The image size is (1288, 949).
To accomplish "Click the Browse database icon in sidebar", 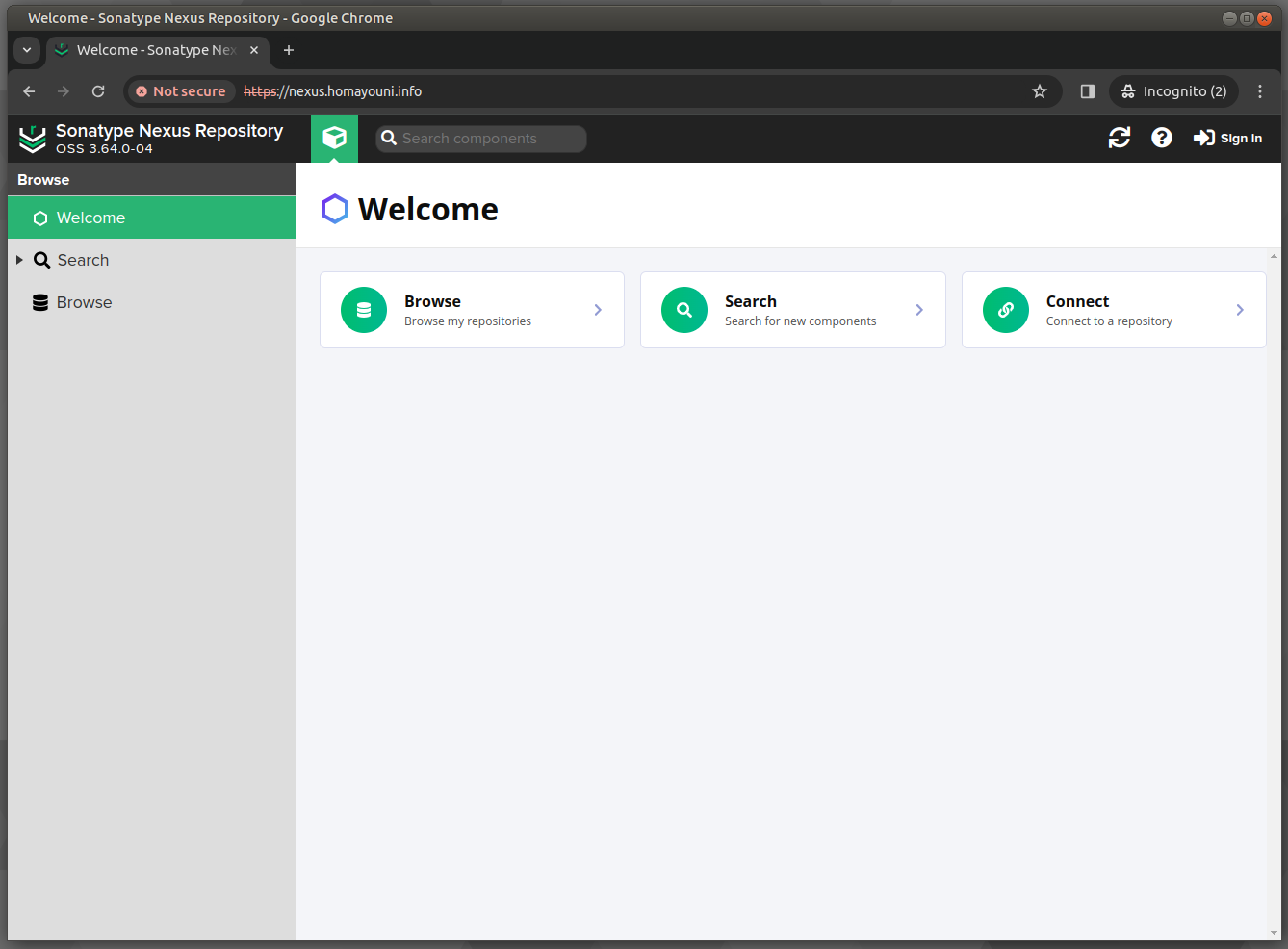I will click(40, 302).
